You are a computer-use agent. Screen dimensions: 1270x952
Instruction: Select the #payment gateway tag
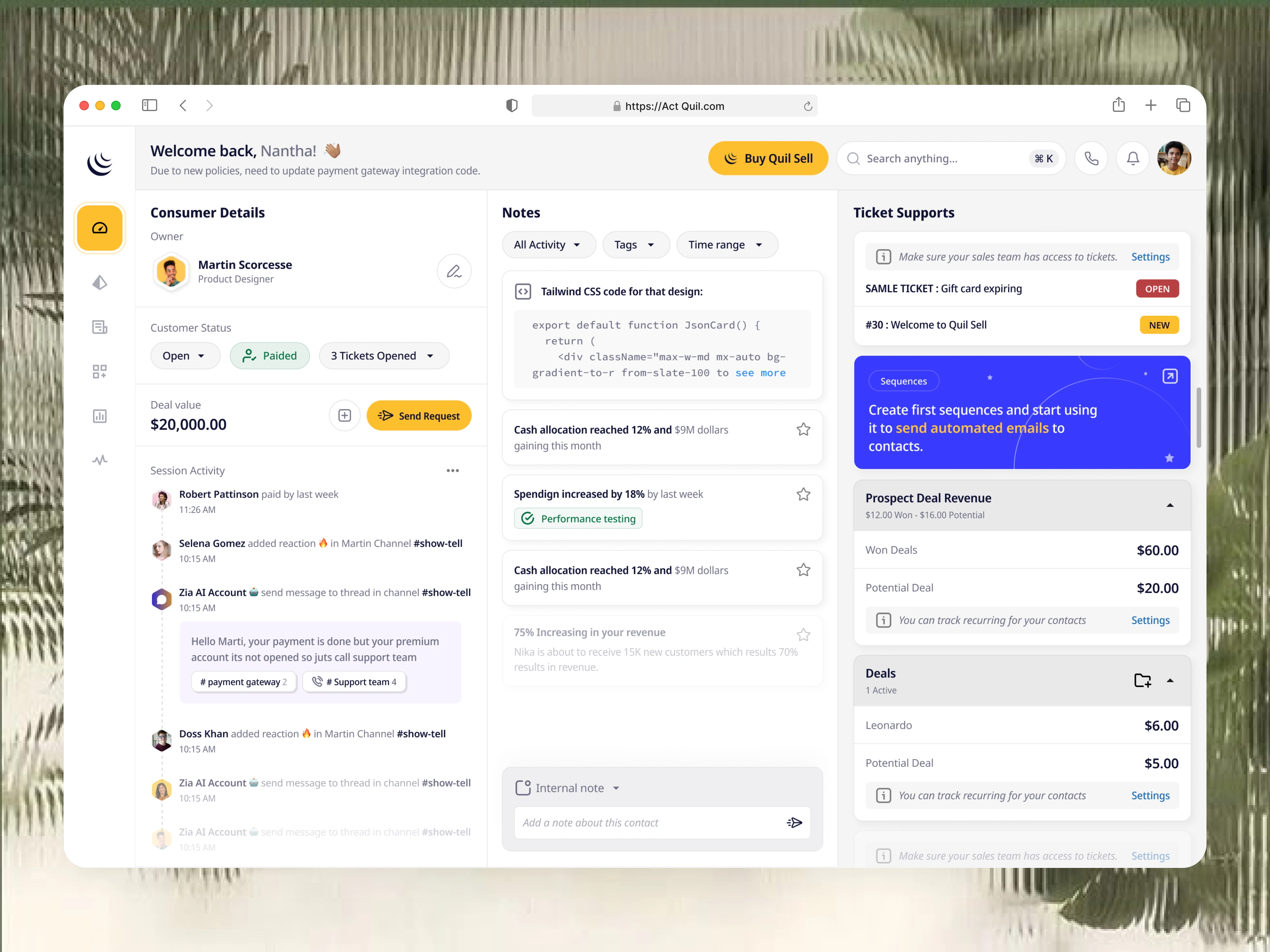click(243, 682)
